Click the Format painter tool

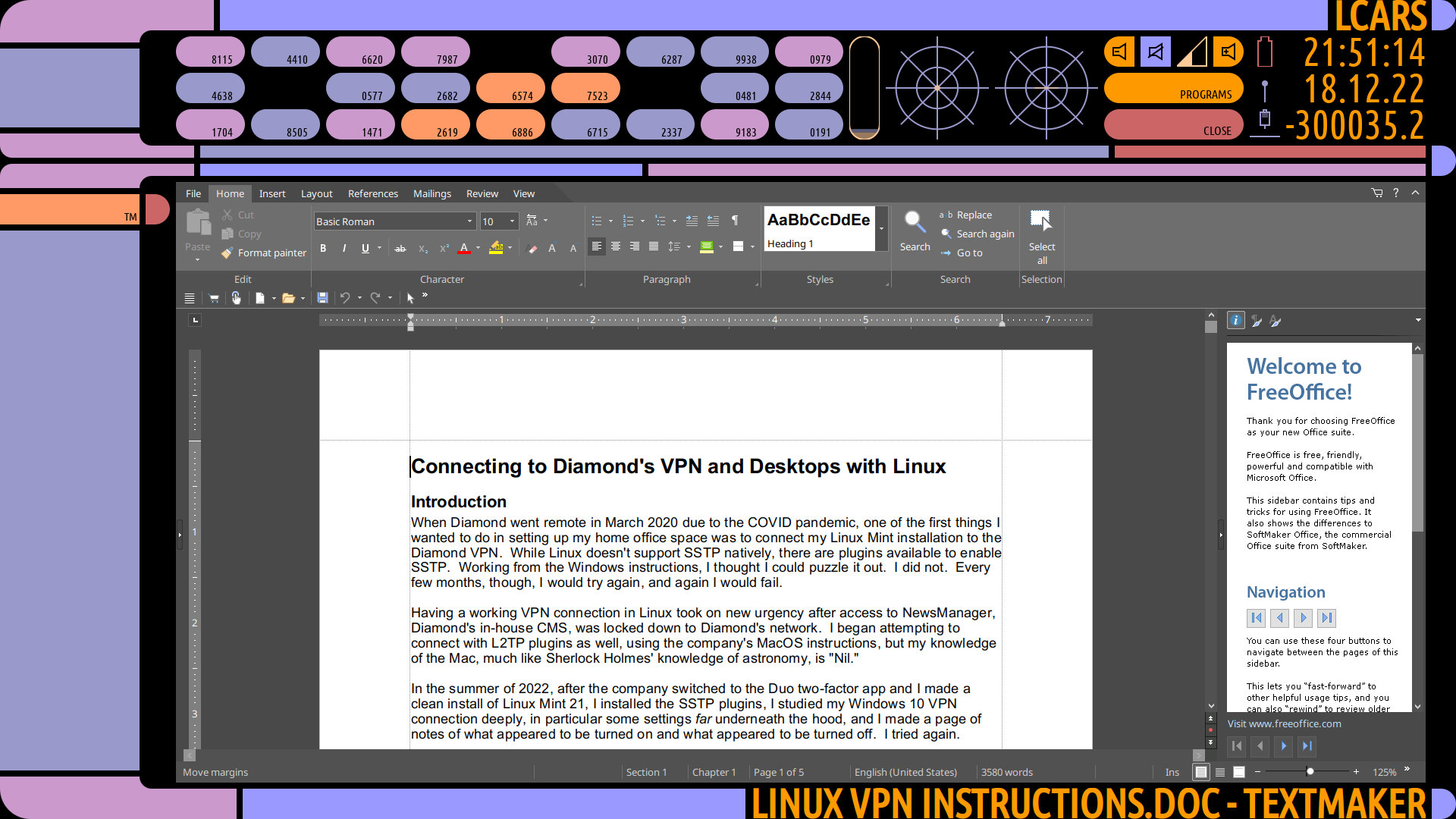click(x=264, y=253)
